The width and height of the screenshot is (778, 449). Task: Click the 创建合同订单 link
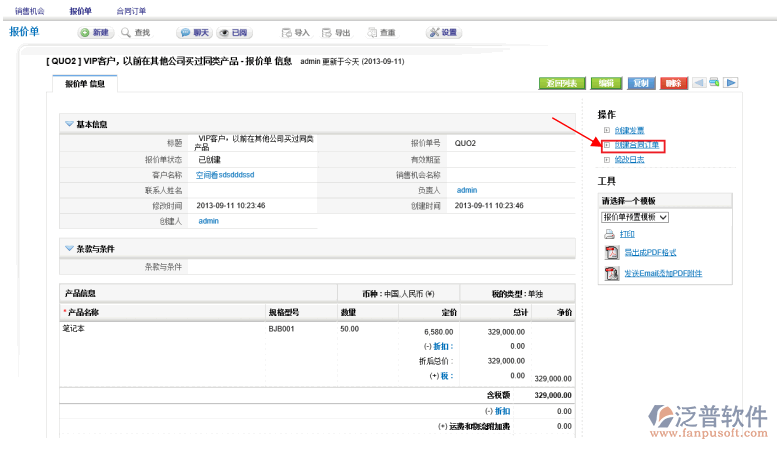click(x=636, y=146)
